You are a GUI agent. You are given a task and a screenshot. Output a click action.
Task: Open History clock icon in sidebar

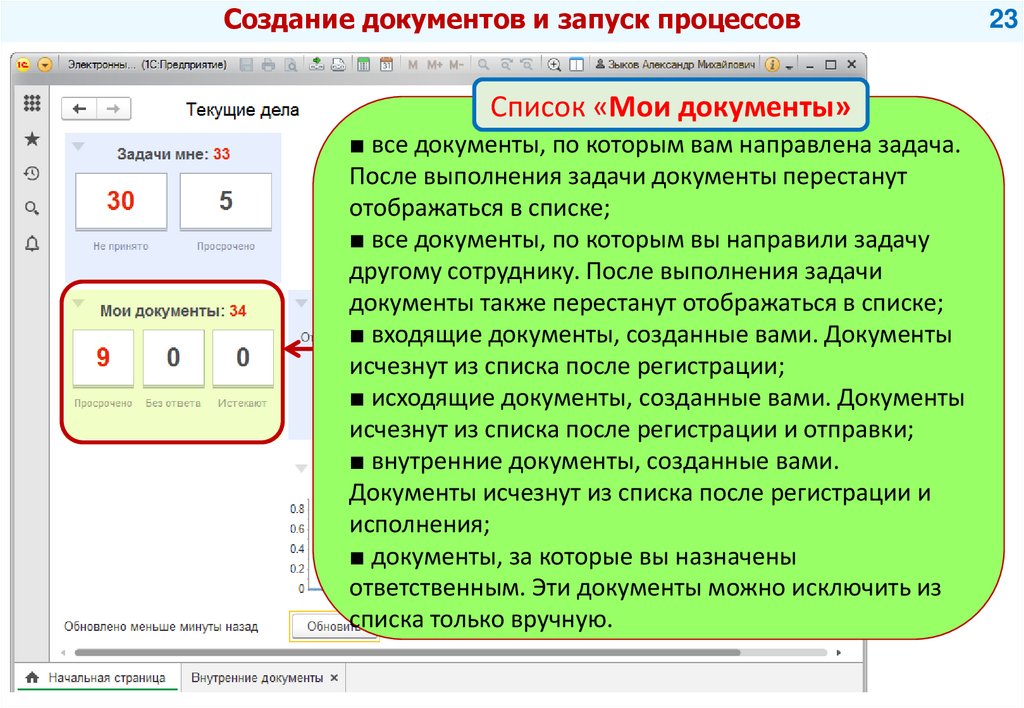point(31,174)
